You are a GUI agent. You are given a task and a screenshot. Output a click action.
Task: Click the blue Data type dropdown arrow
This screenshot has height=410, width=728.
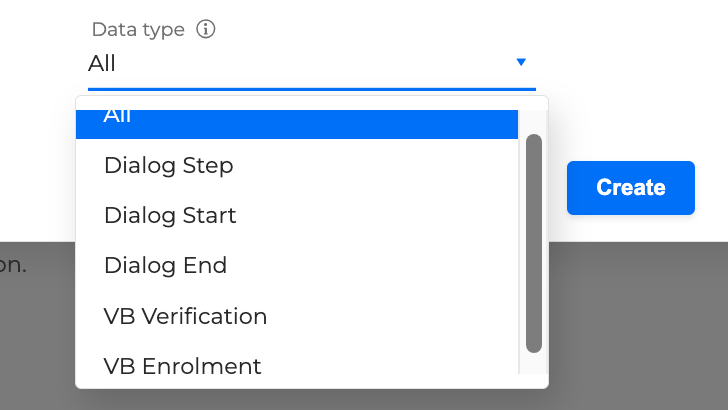pyautogui.click(x=521, y=63)
